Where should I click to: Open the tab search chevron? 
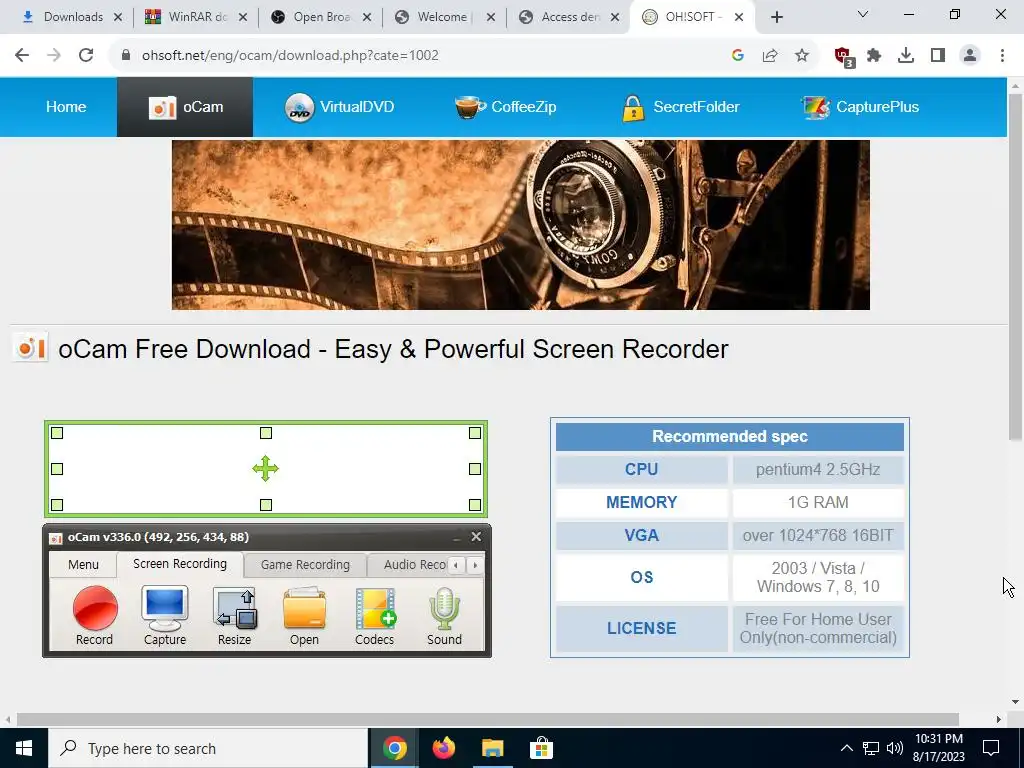(863, 14)
